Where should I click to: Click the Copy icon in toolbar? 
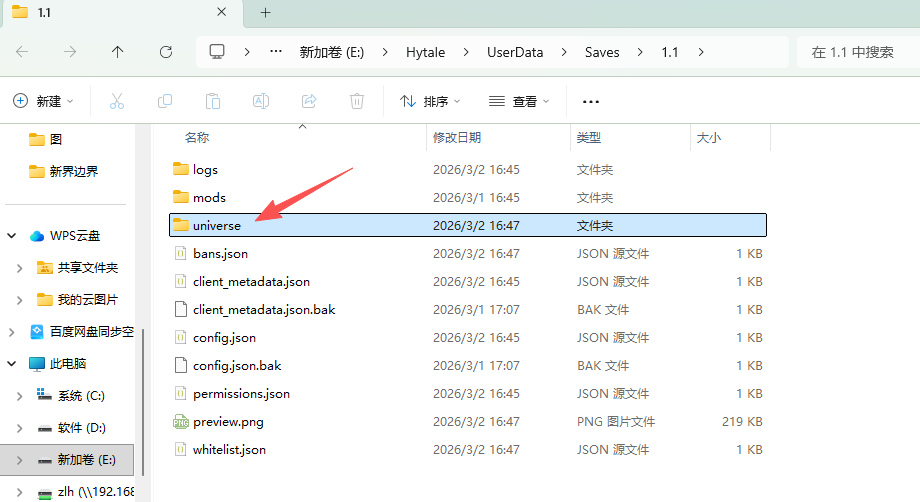[164, 101]
